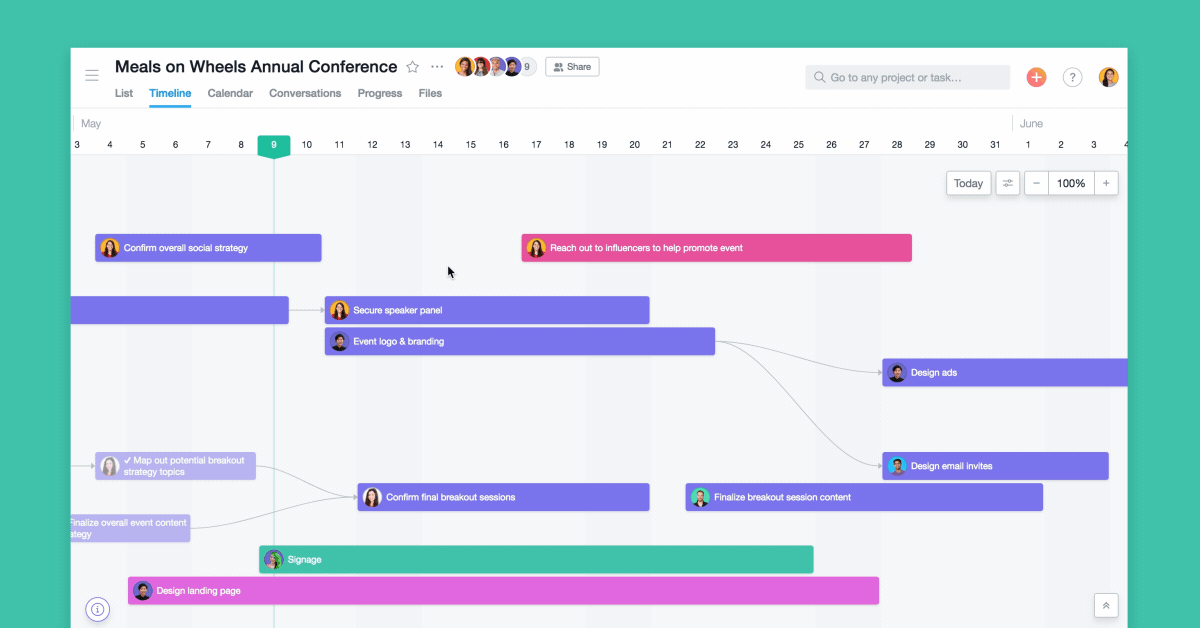
Task: Select the Secure speaker panel task bar
Action: 487,310
